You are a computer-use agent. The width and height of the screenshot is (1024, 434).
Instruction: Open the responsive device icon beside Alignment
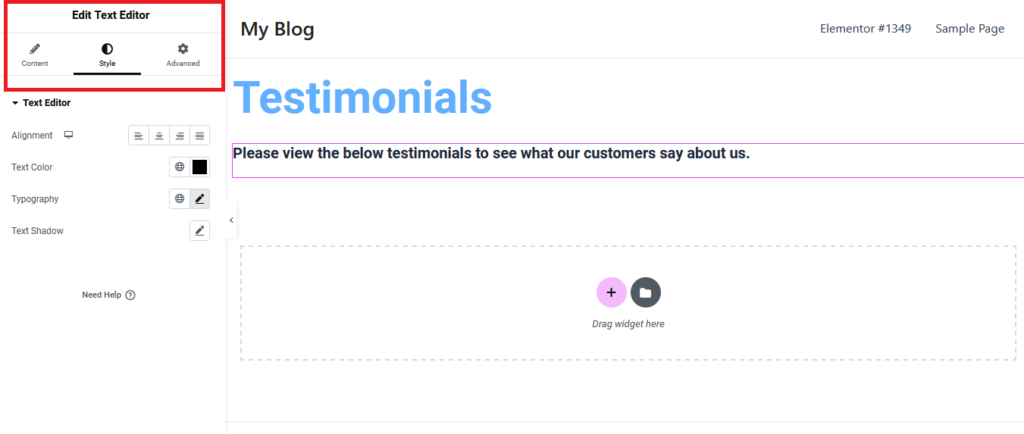coord(69,135)
